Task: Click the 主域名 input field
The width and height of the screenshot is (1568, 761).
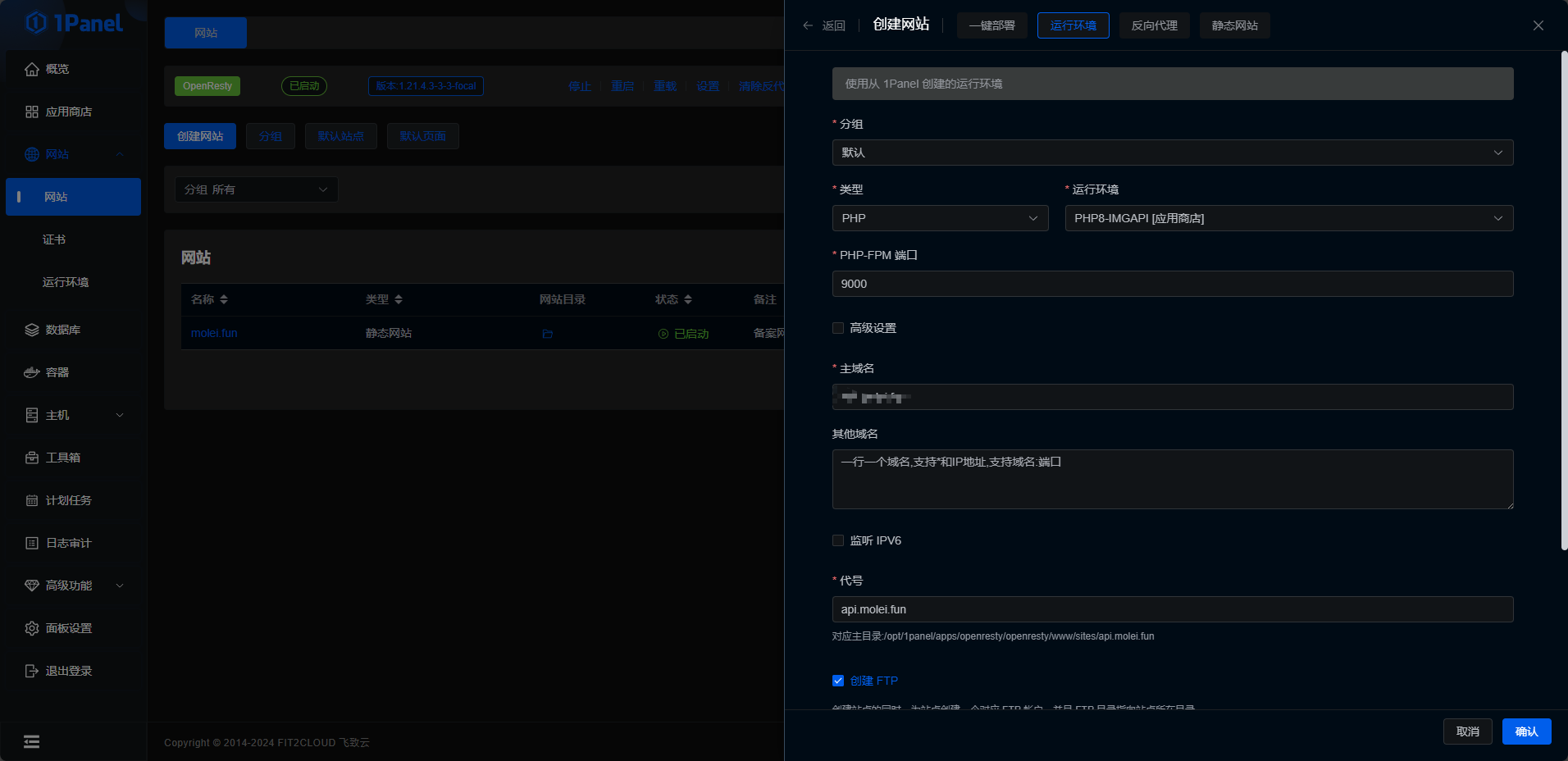Action: coord(1173,397)
